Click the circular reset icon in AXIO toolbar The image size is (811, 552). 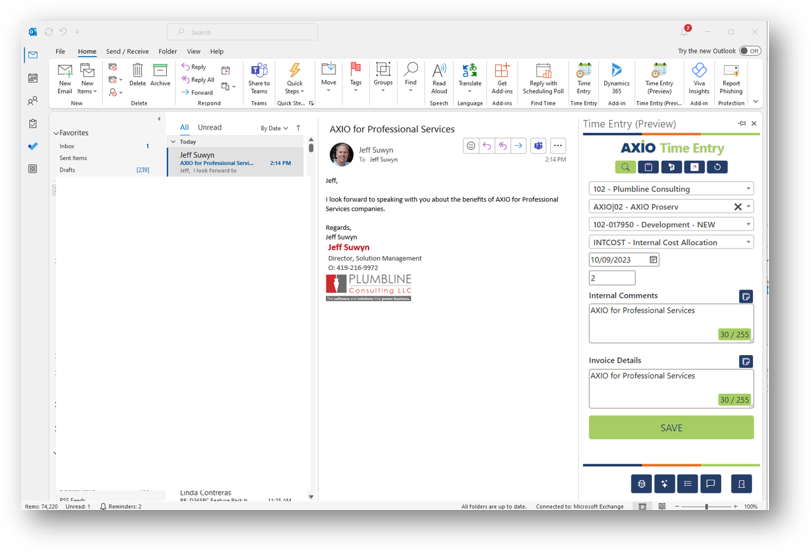[717, 167]
